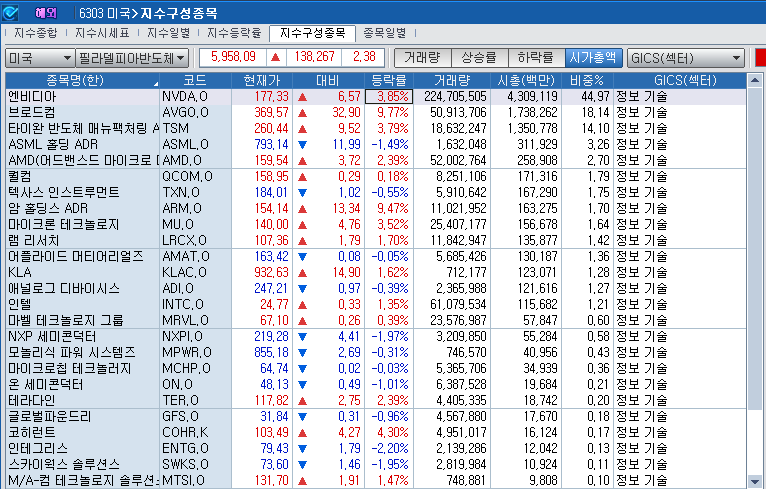Select the 하락률 sort button

536,58
